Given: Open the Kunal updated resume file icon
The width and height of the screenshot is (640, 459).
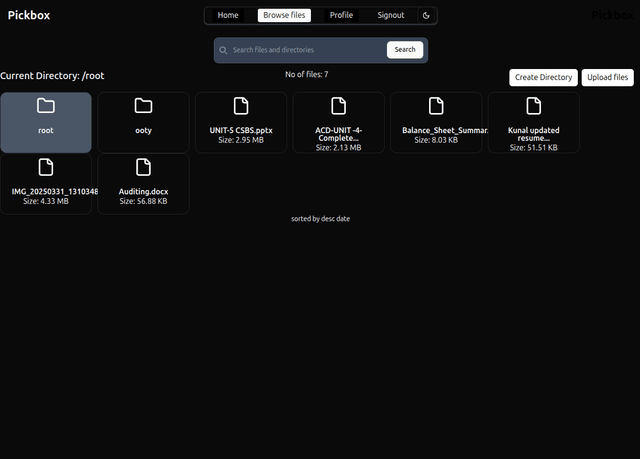Looking at the screenshot, I should [533, 106].
